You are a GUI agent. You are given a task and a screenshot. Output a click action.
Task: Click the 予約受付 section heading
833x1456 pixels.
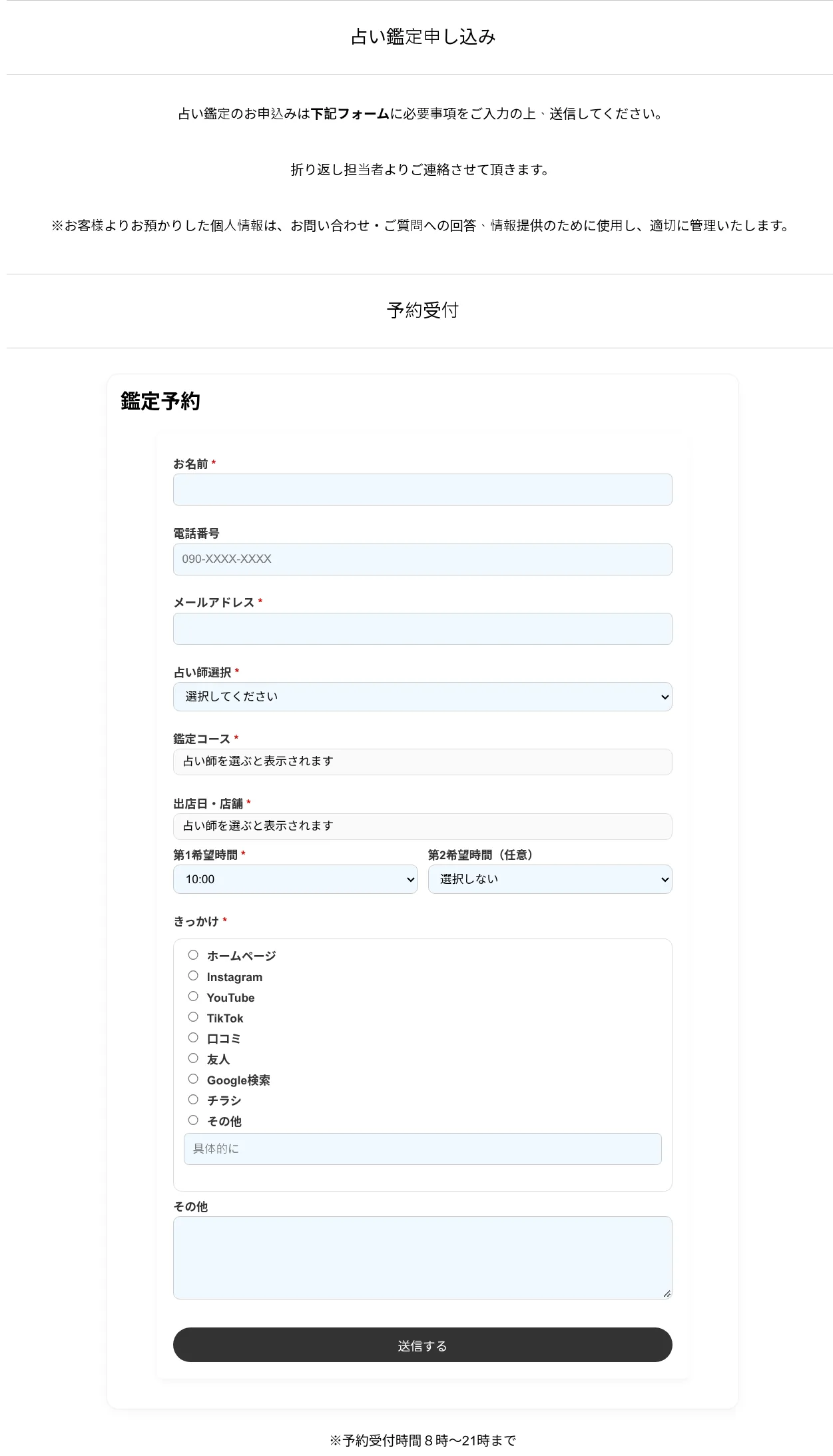point(423,310)
